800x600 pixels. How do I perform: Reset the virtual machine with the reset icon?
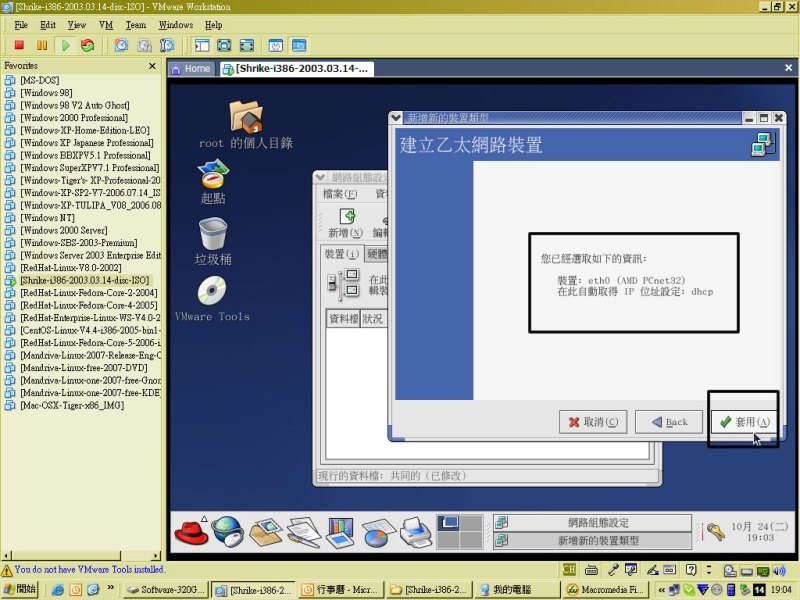pyautogui.click(x=88, y=45)
